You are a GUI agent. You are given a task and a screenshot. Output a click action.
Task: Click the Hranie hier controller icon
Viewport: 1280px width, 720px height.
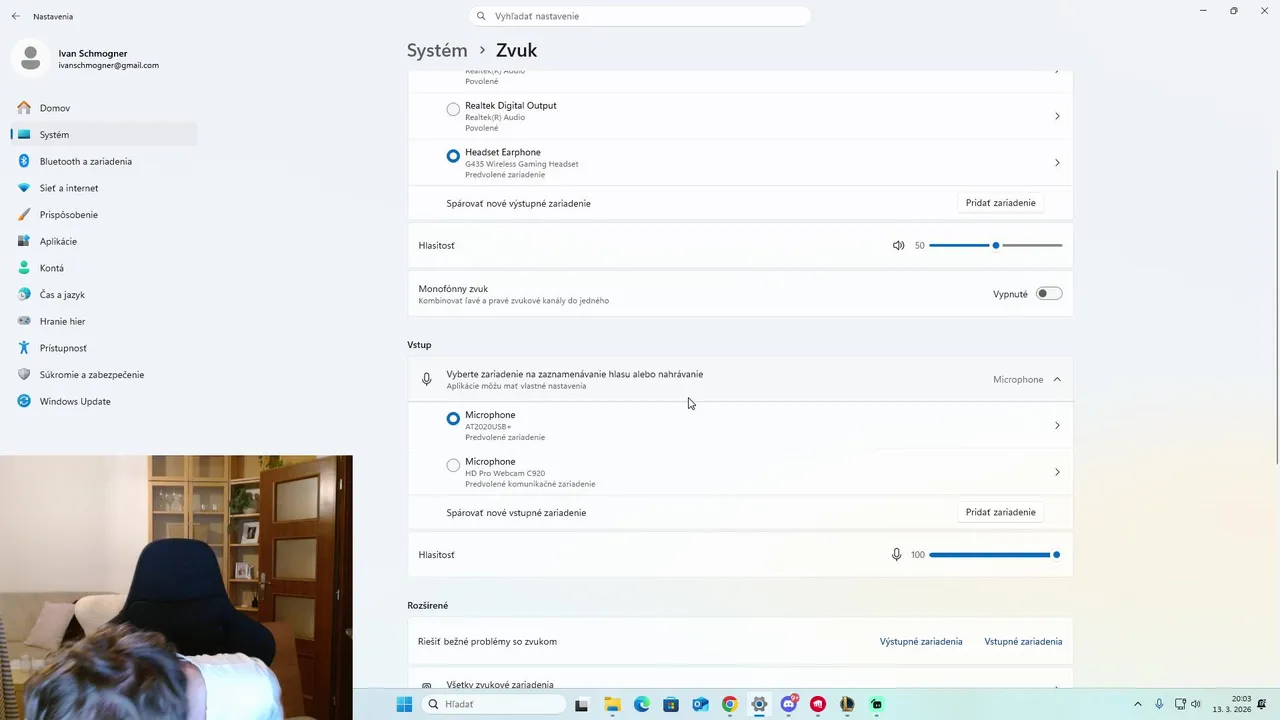pyautogui.click(x=24, y=321)
